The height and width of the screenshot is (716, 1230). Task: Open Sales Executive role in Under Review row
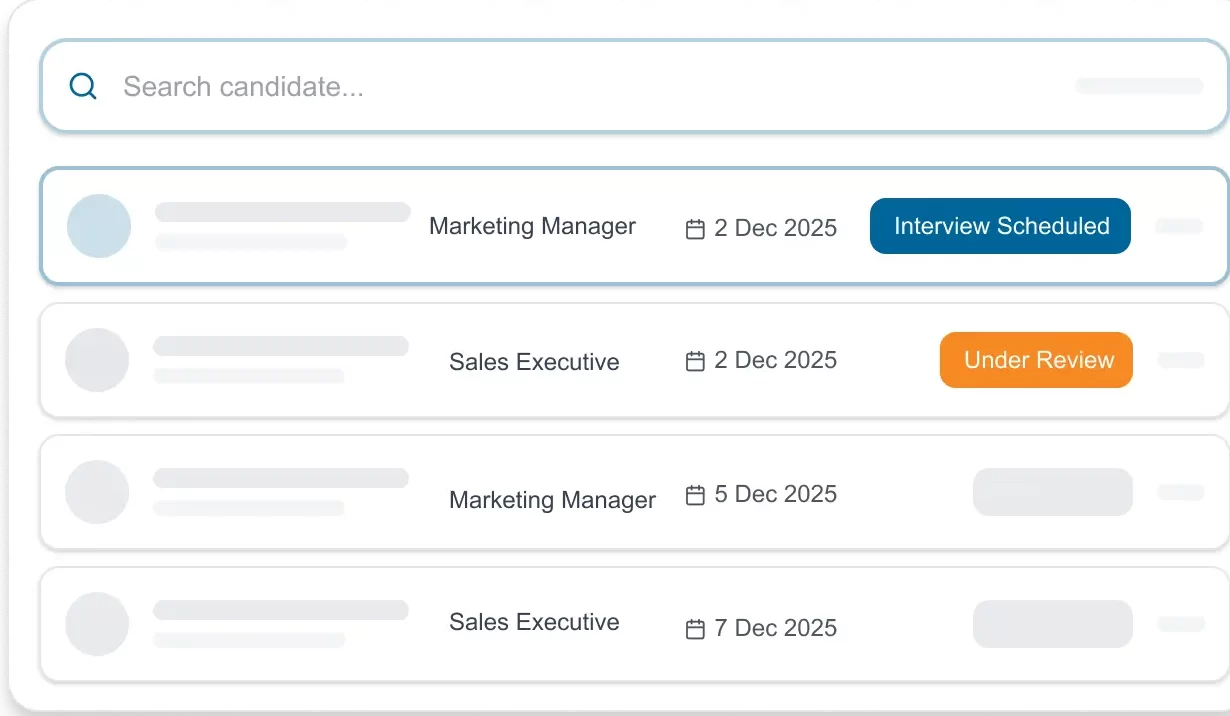click(x=534, y=362)
